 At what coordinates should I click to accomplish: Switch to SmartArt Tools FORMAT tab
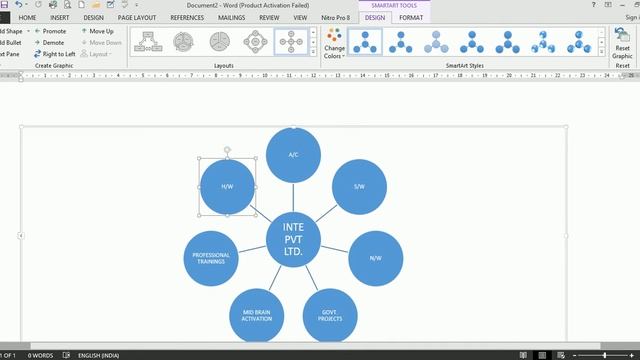(411, 18)
